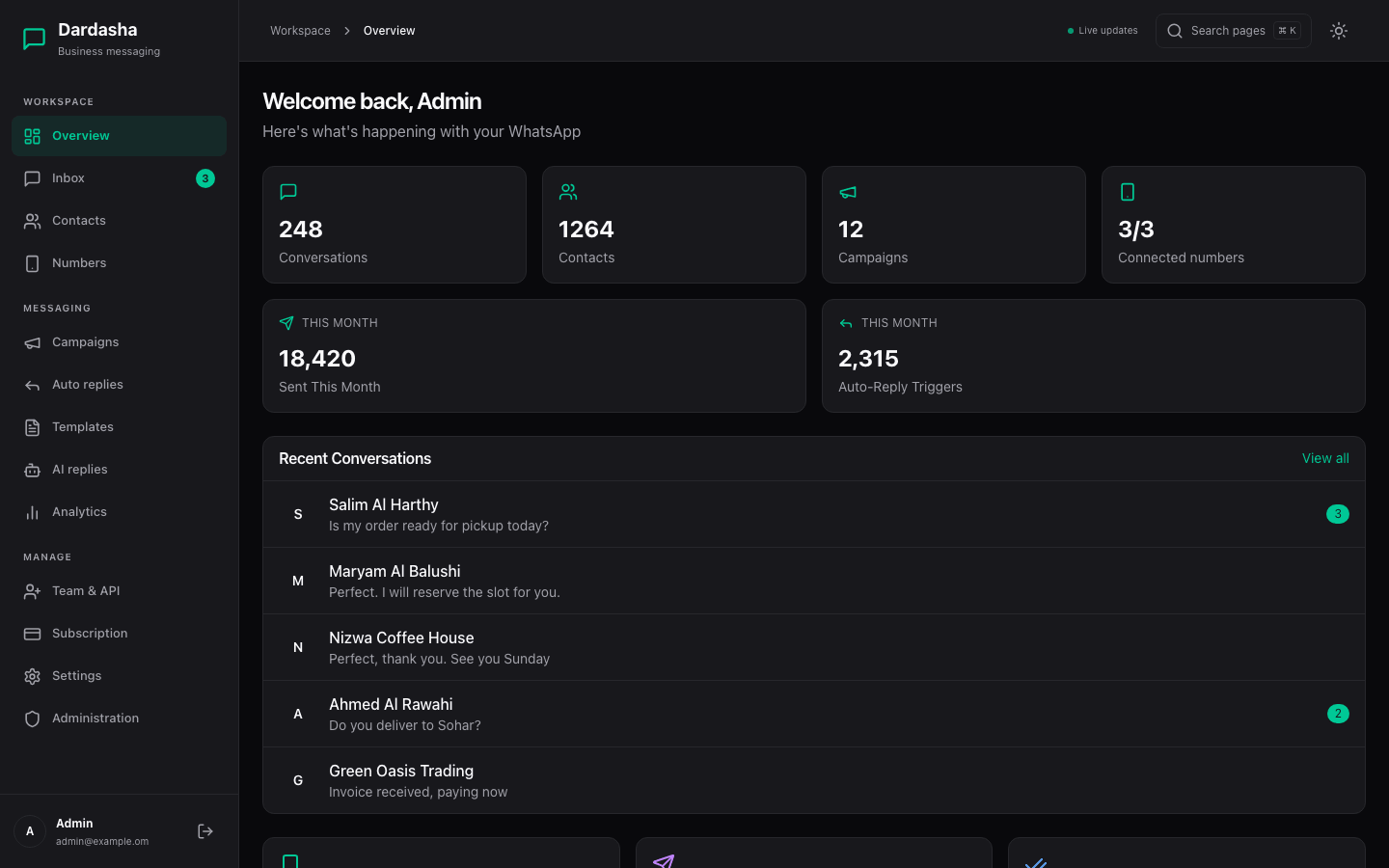Open Team & API settings

coord(119,591)
